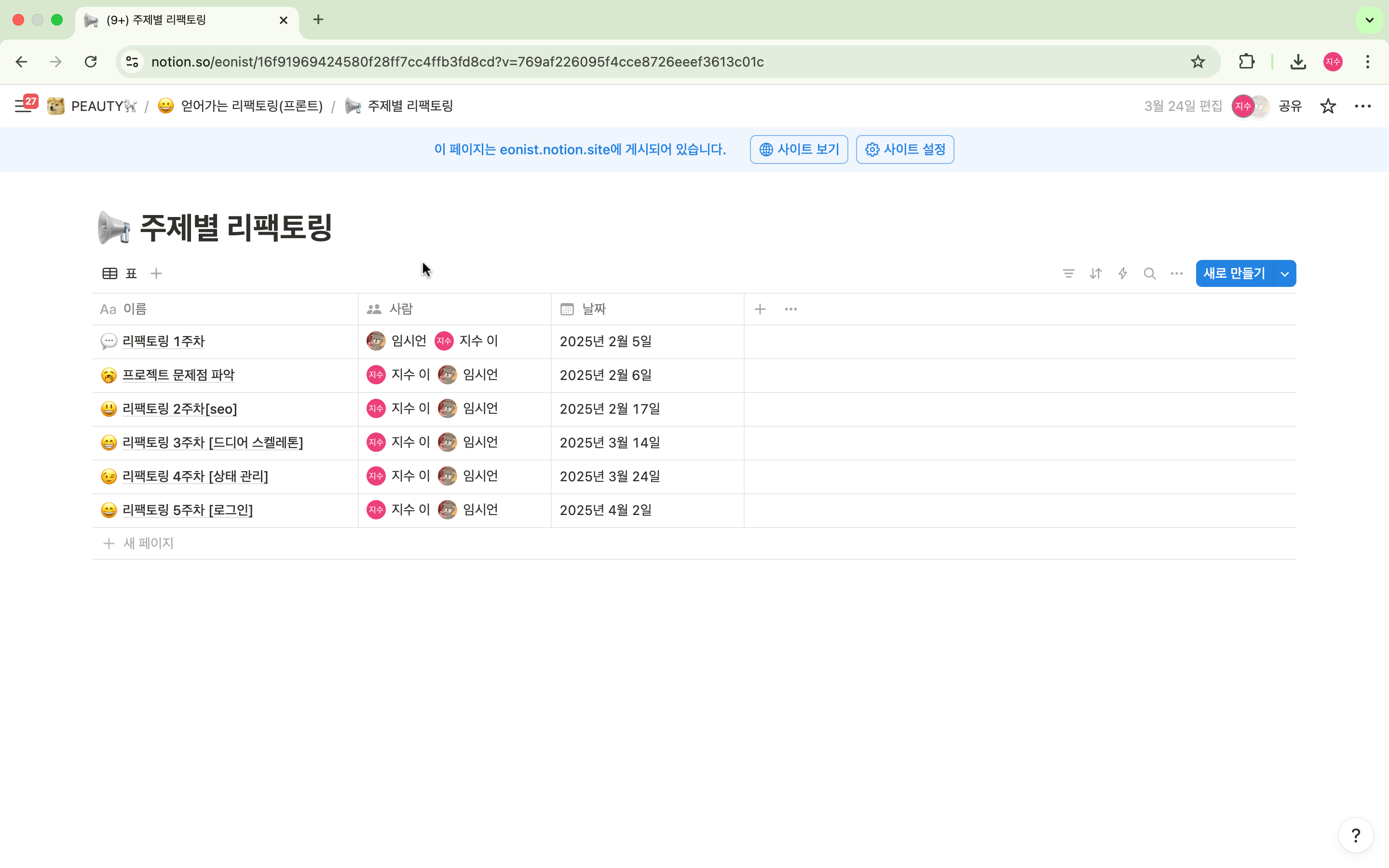This screenshot has height=868, width=1389.
Task: Open the page options ellipsis in the top bar
Action: tap(1362, 106)
